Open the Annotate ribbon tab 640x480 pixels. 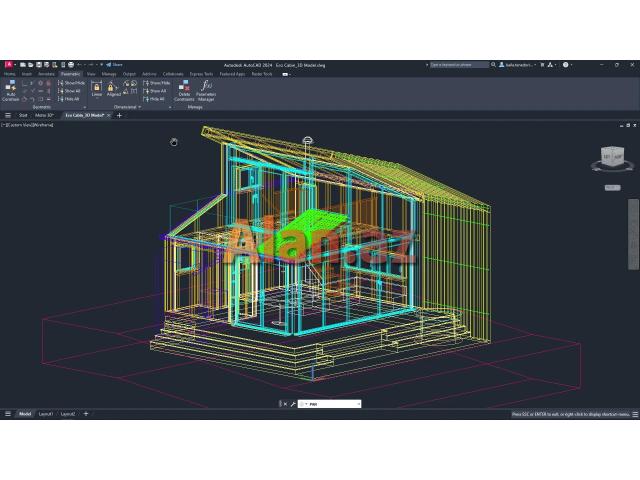46,74
